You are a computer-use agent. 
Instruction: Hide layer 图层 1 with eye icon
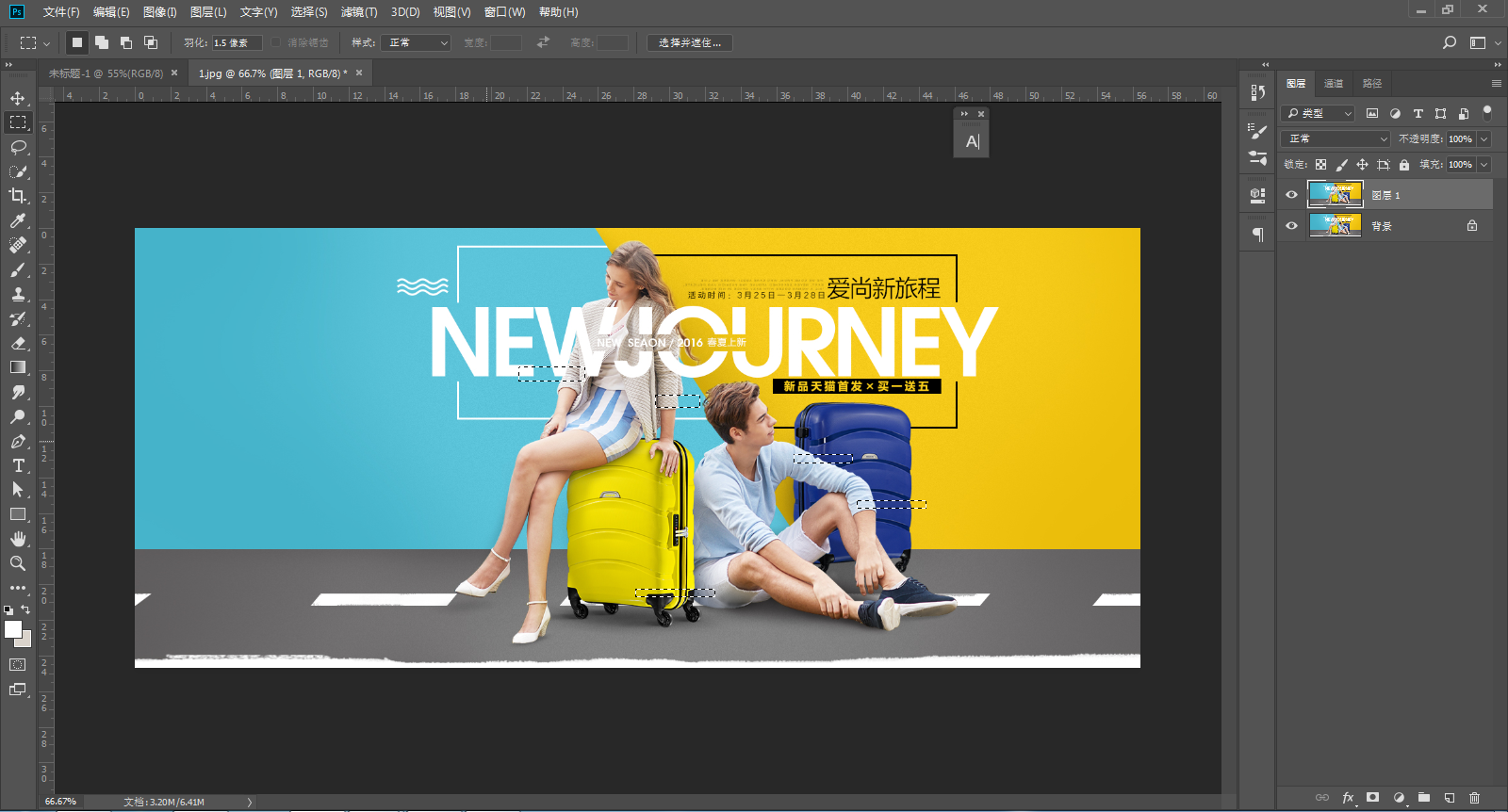(1291, 195)
